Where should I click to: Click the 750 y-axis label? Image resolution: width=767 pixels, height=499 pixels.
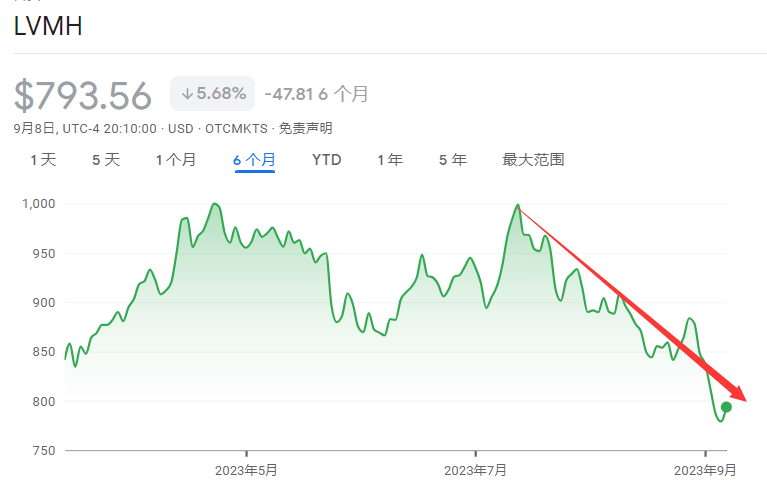44,451
